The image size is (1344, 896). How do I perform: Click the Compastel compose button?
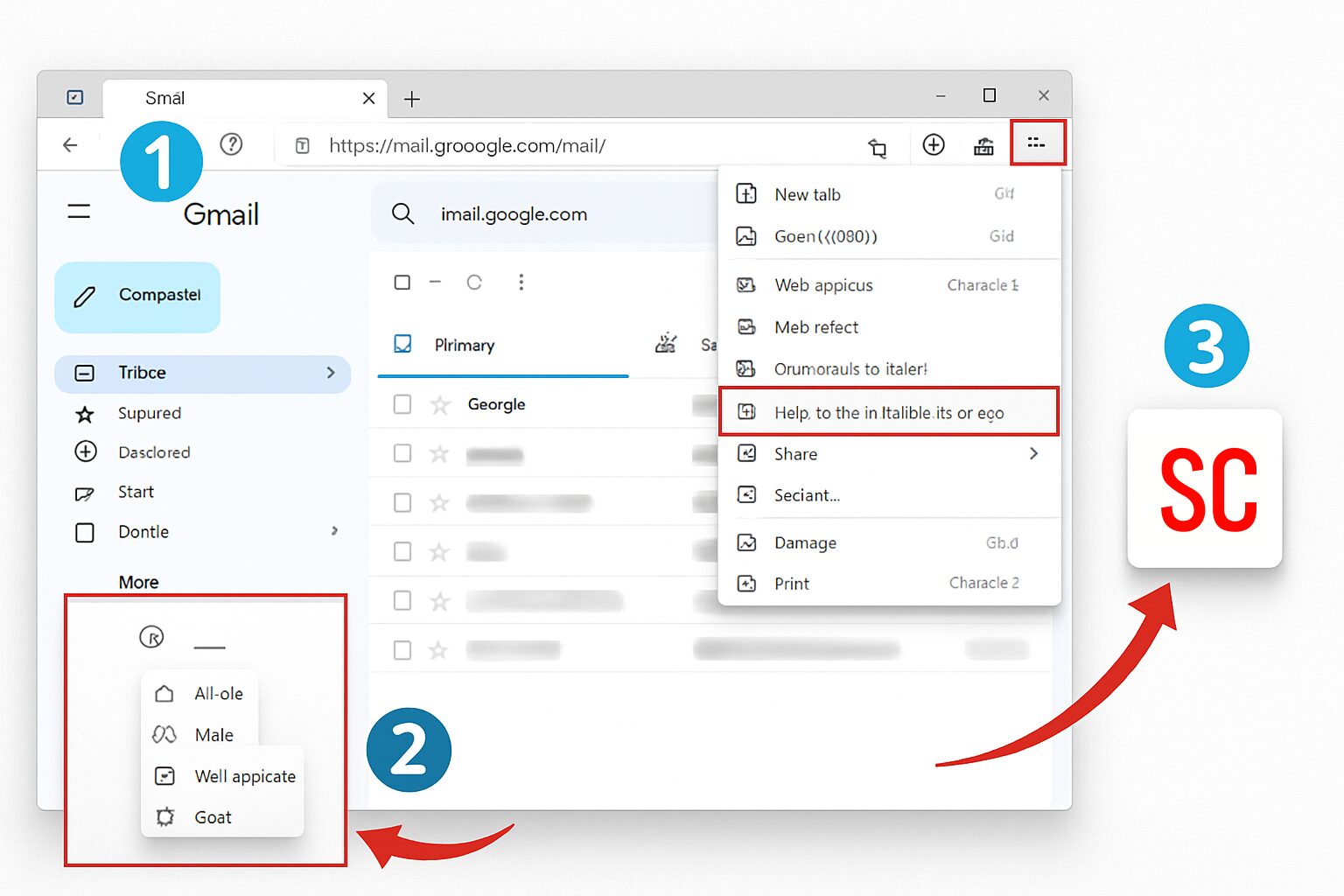(137, 297)
